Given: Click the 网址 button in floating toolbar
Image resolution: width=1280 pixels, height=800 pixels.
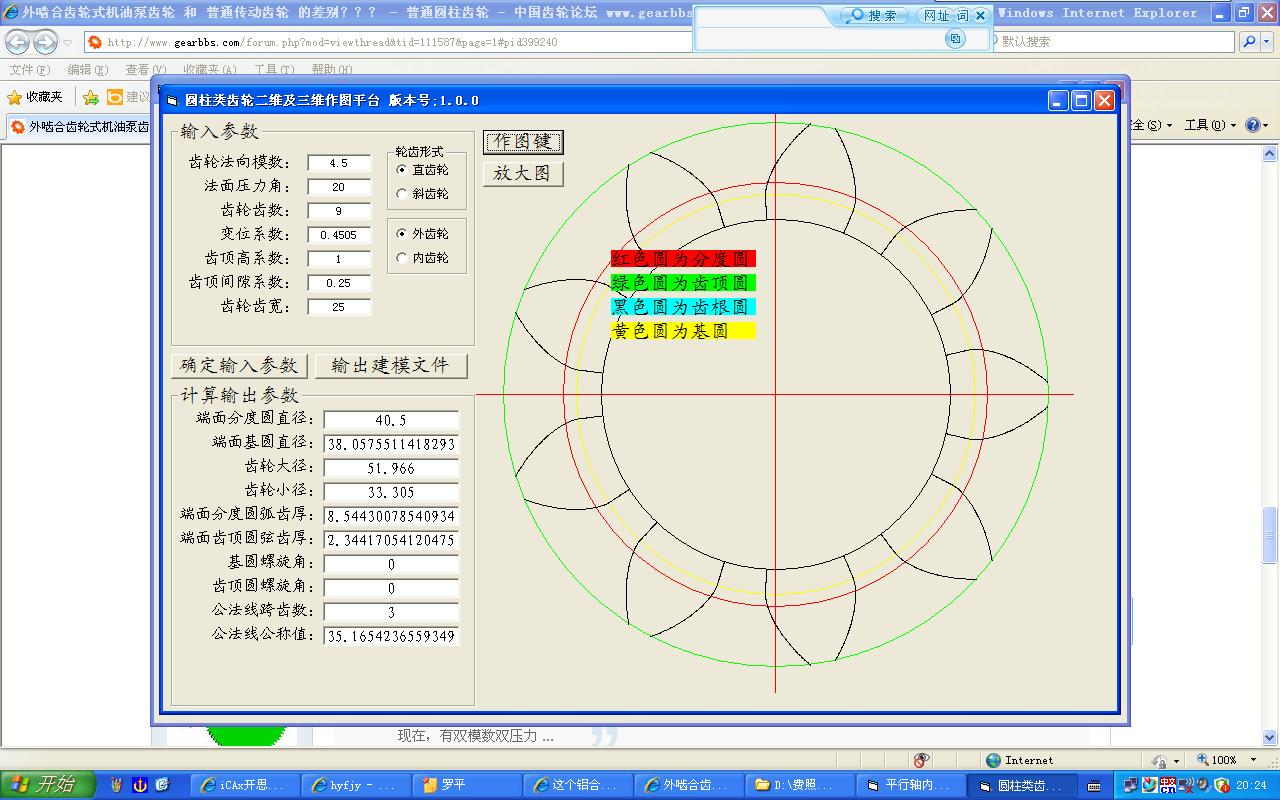Looking at the screenshot, I should pyautogui.click(x=937, y=15).
